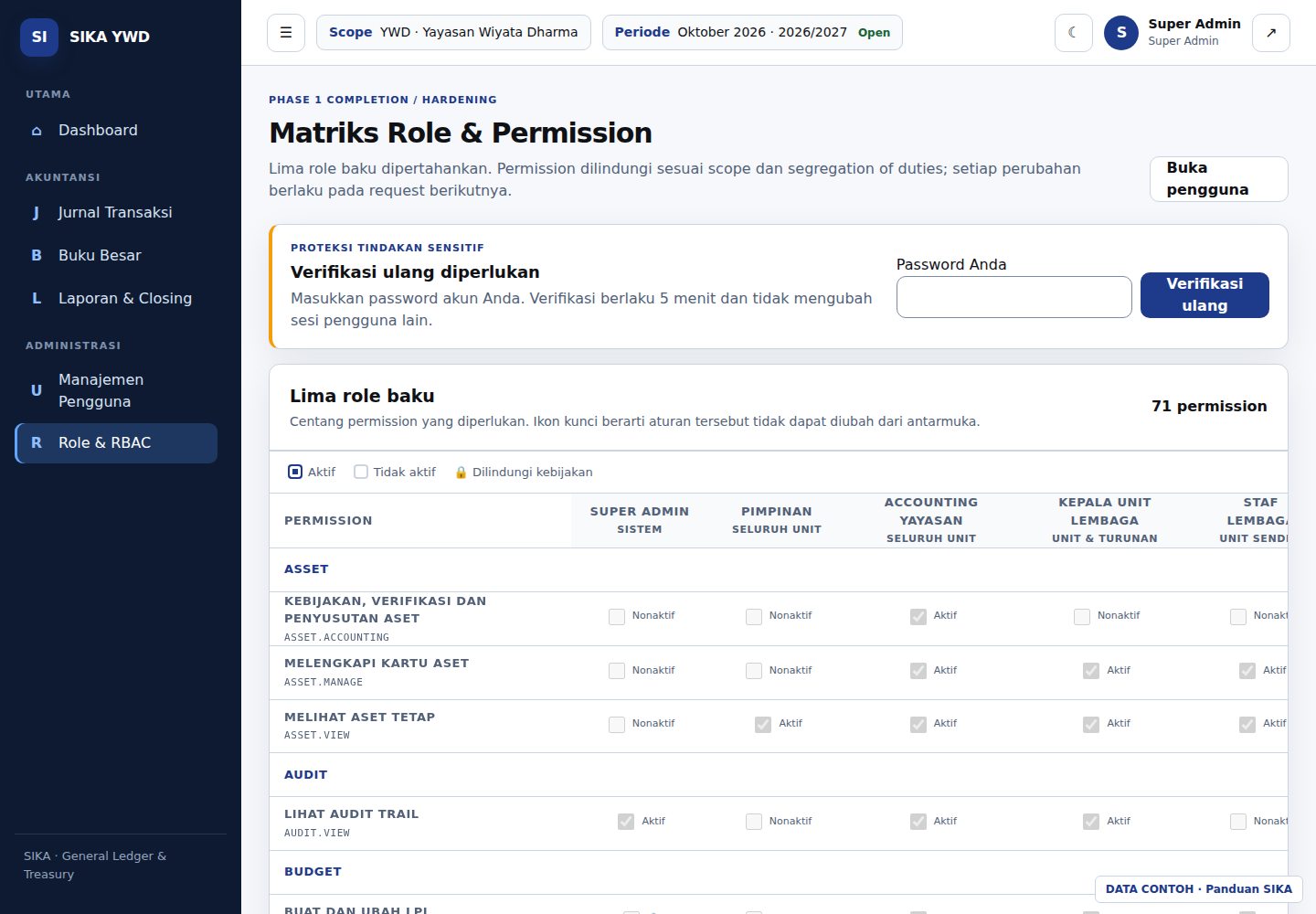Click the lock icon Dilindungi kebijakan legend
This screenshot has width=1316, height=914.
[461, 473]
